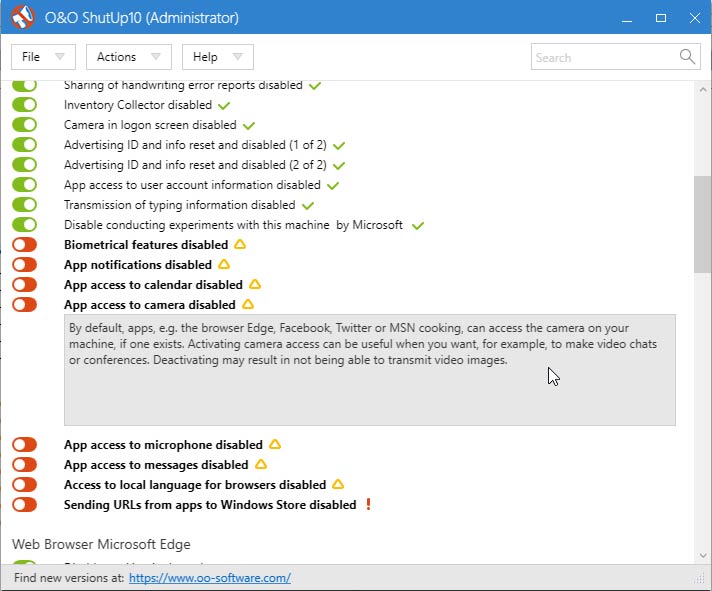Open the Help dropdown arrow
Viewport: 712px width, 591px height.
point(237,57)
